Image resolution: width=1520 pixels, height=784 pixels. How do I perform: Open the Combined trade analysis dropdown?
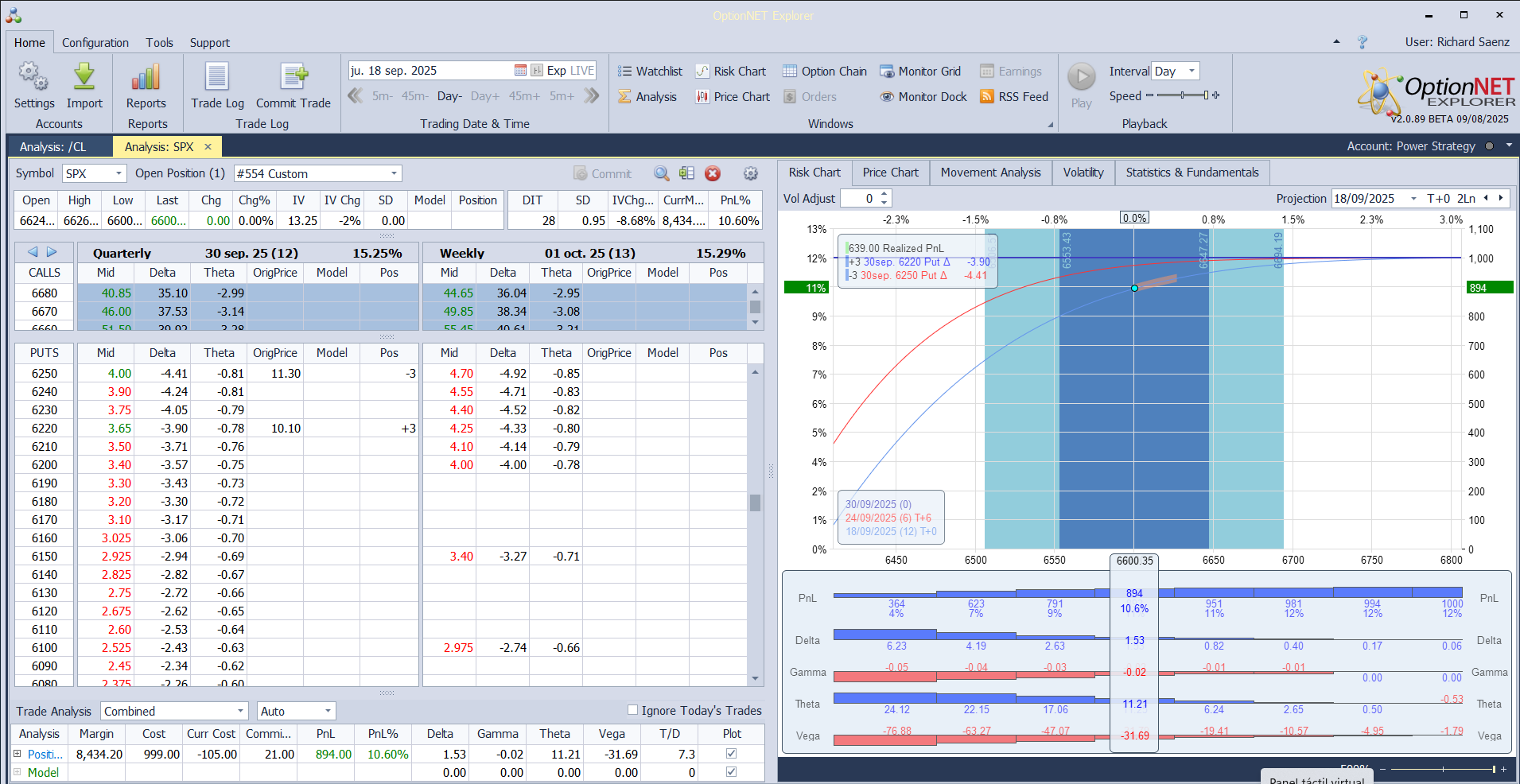[240, 711]
